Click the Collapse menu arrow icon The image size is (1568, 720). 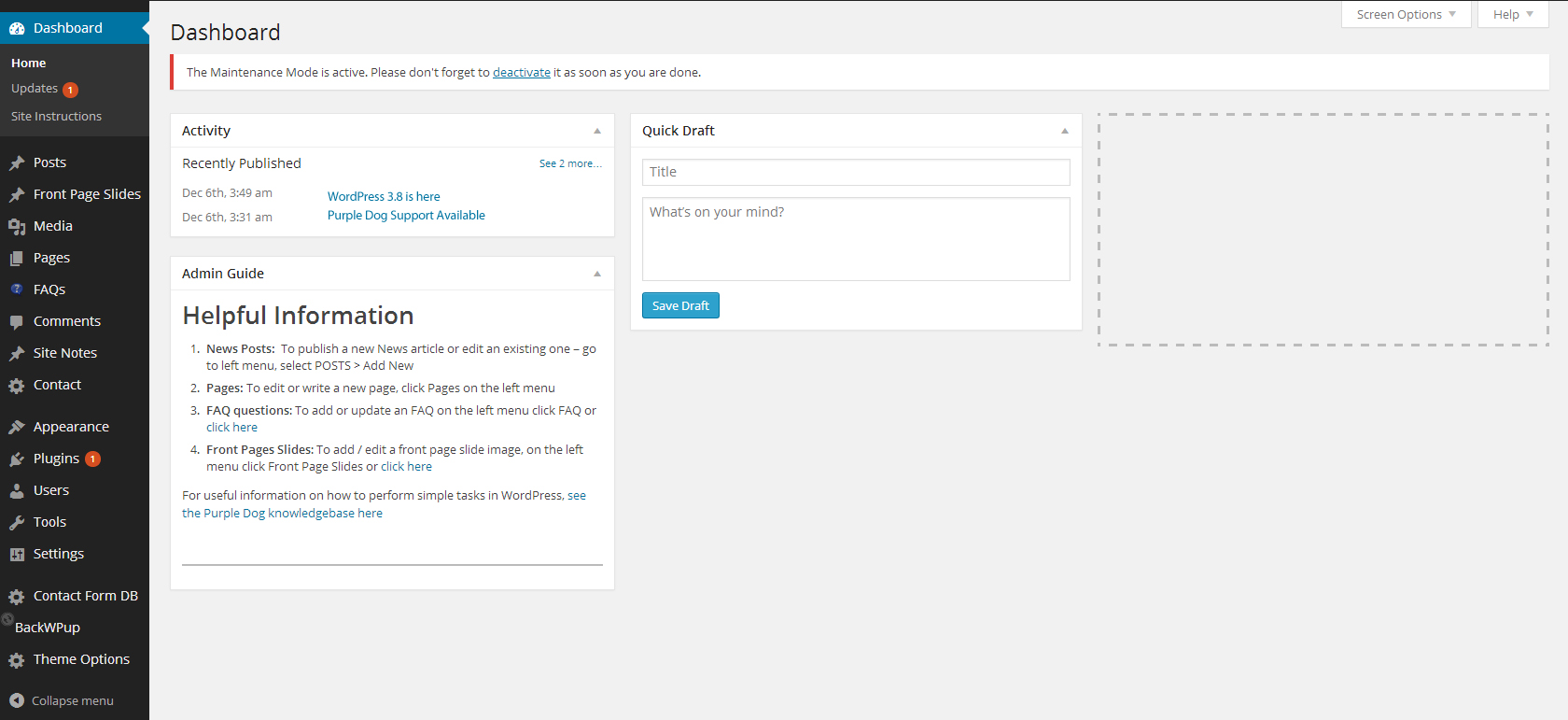click(x=17, y=700)
